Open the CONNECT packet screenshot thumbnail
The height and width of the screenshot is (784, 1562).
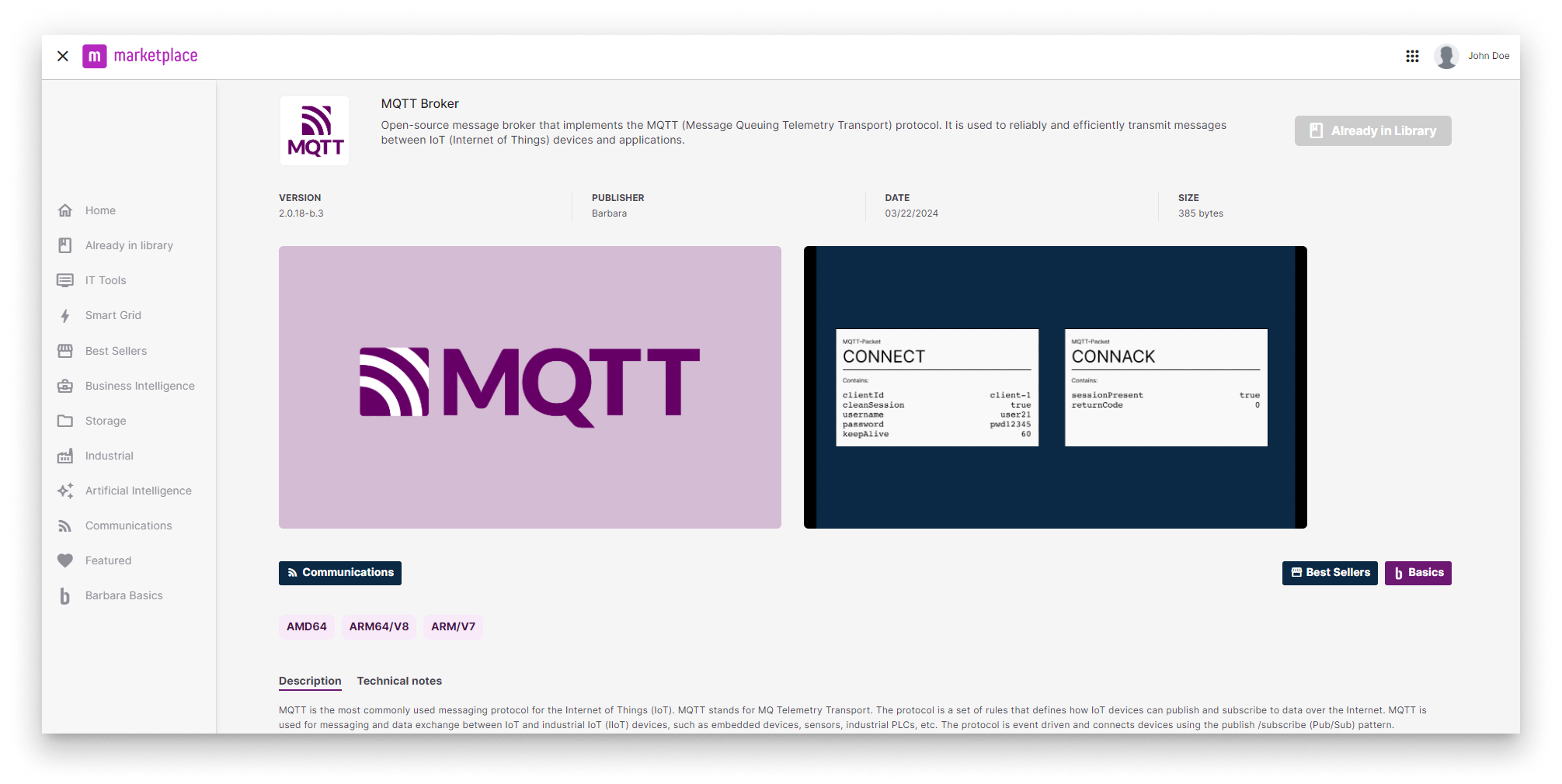pyautogui.click(x=937, y=387)
